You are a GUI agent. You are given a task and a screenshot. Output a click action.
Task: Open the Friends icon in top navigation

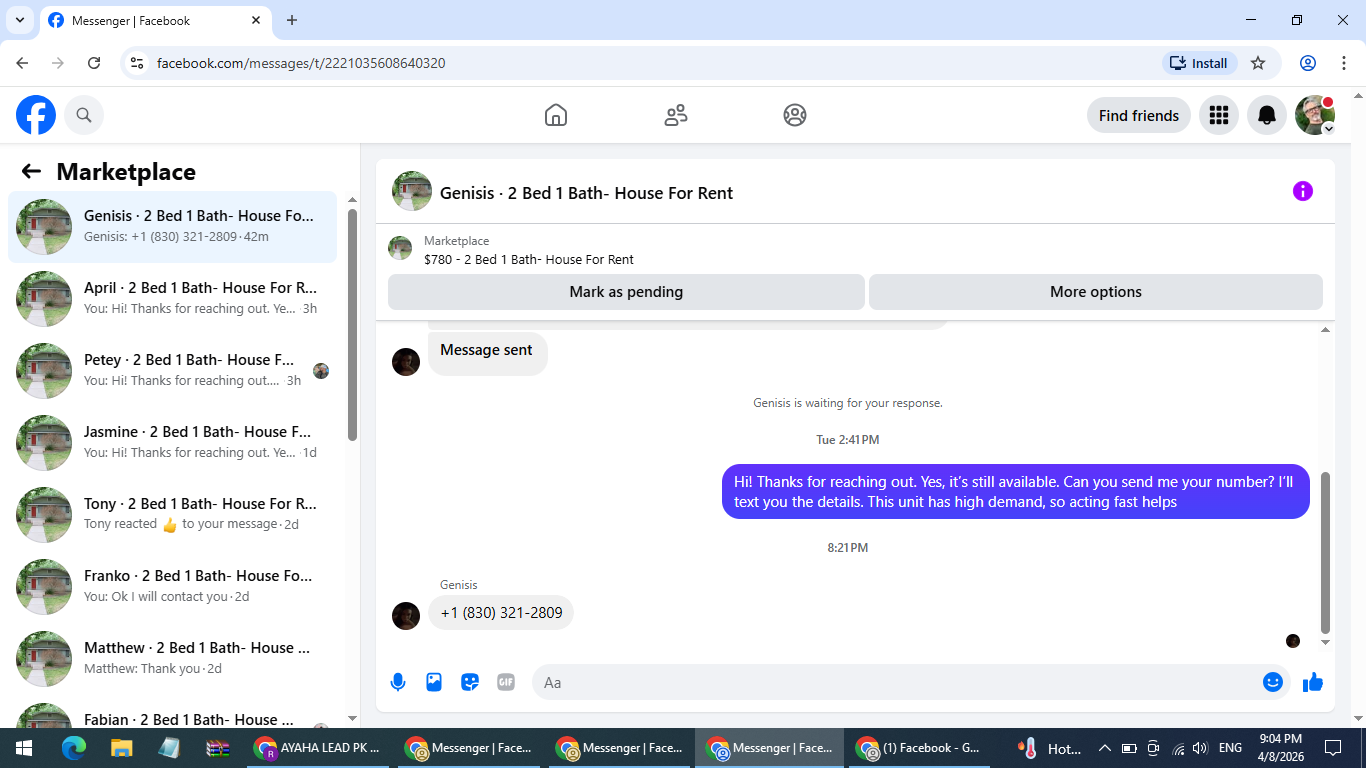tap(676, 115)
